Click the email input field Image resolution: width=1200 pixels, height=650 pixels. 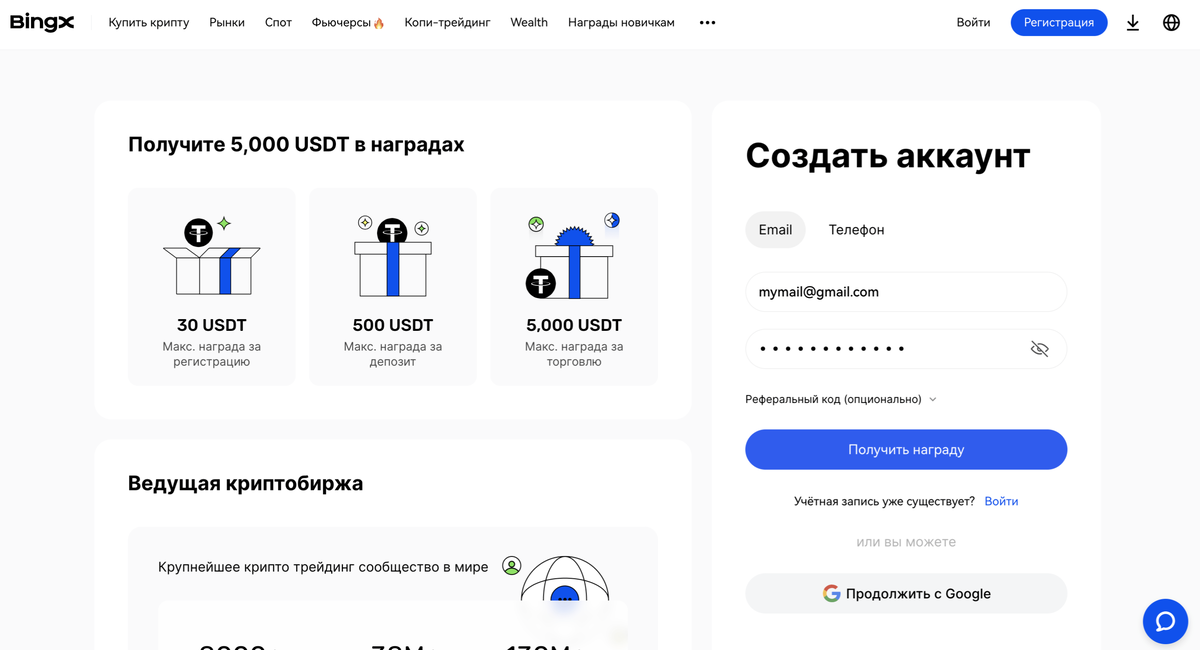pos(906,292)
